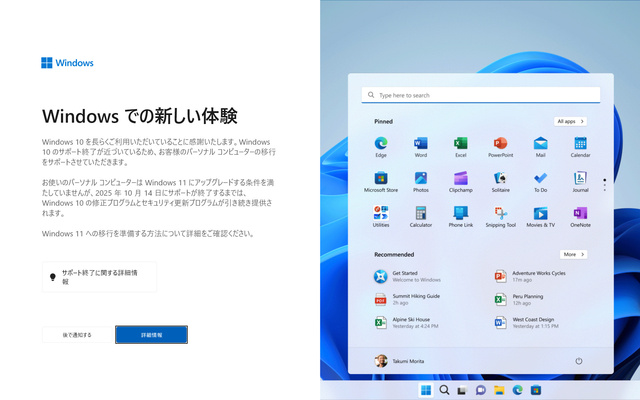Expand the All apps list
The height and width of the screenshot is (400, 640).
pos(570,121)
